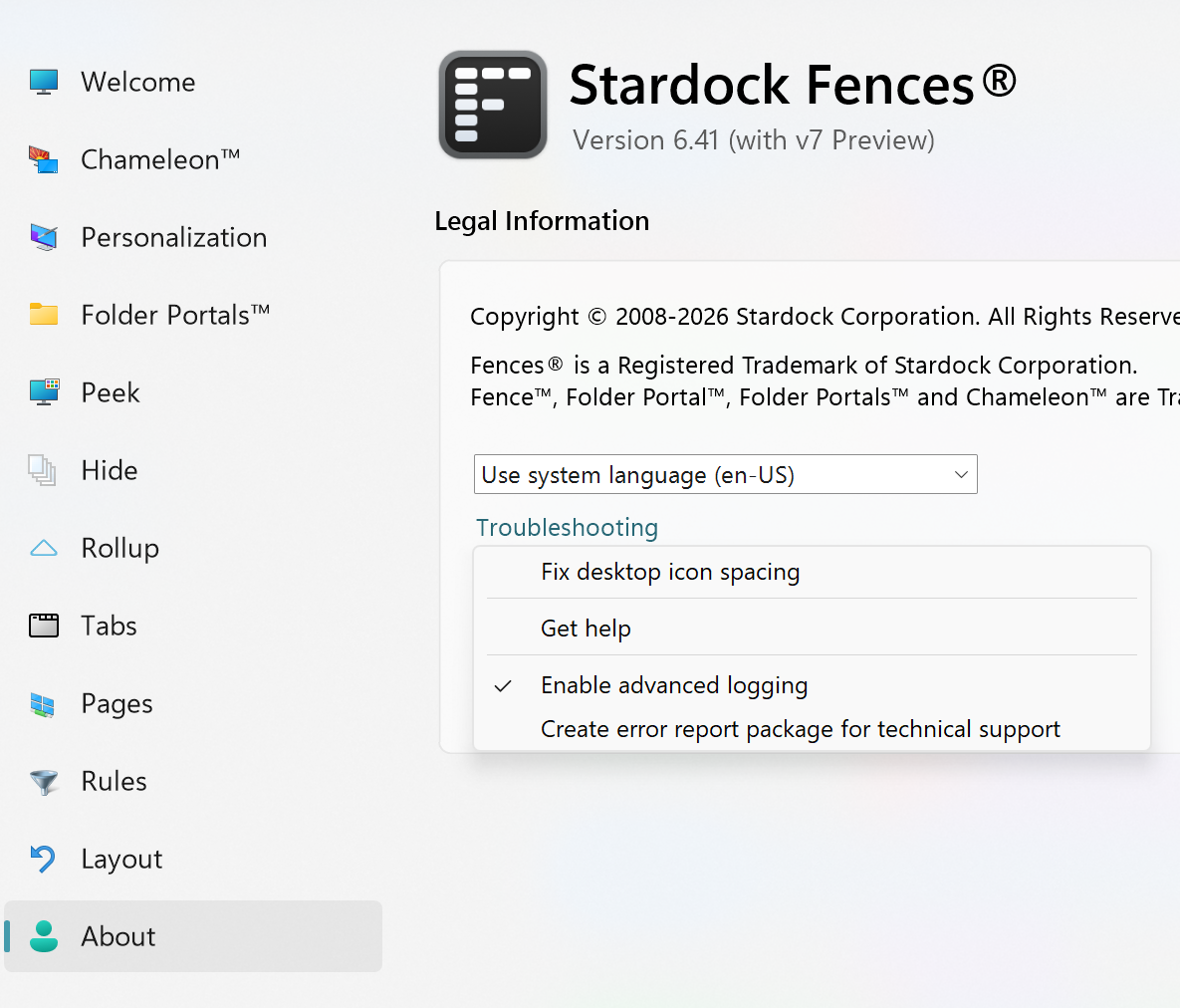Click the Peek monitor icon
This screenshot has height=1008, width=1180.
pyautogui.click(x=44, y=392)
